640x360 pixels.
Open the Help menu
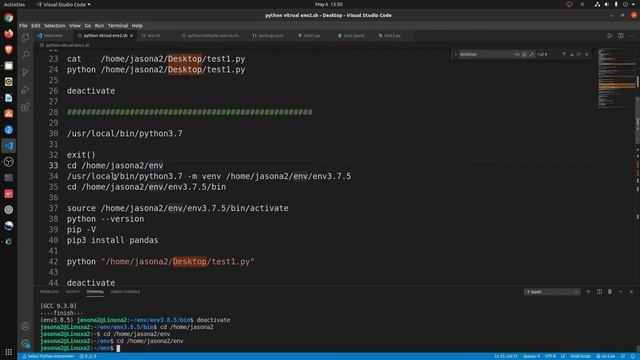(137, 25)
